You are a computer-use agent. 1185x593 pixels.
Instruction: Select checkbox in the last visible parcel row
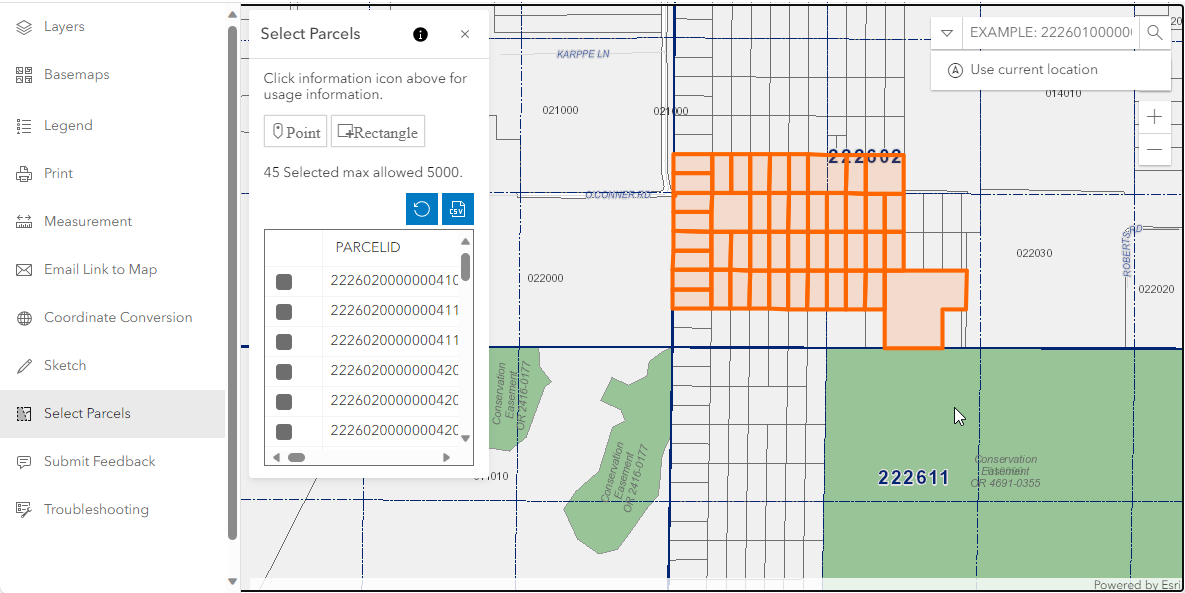tap(284, 432)
